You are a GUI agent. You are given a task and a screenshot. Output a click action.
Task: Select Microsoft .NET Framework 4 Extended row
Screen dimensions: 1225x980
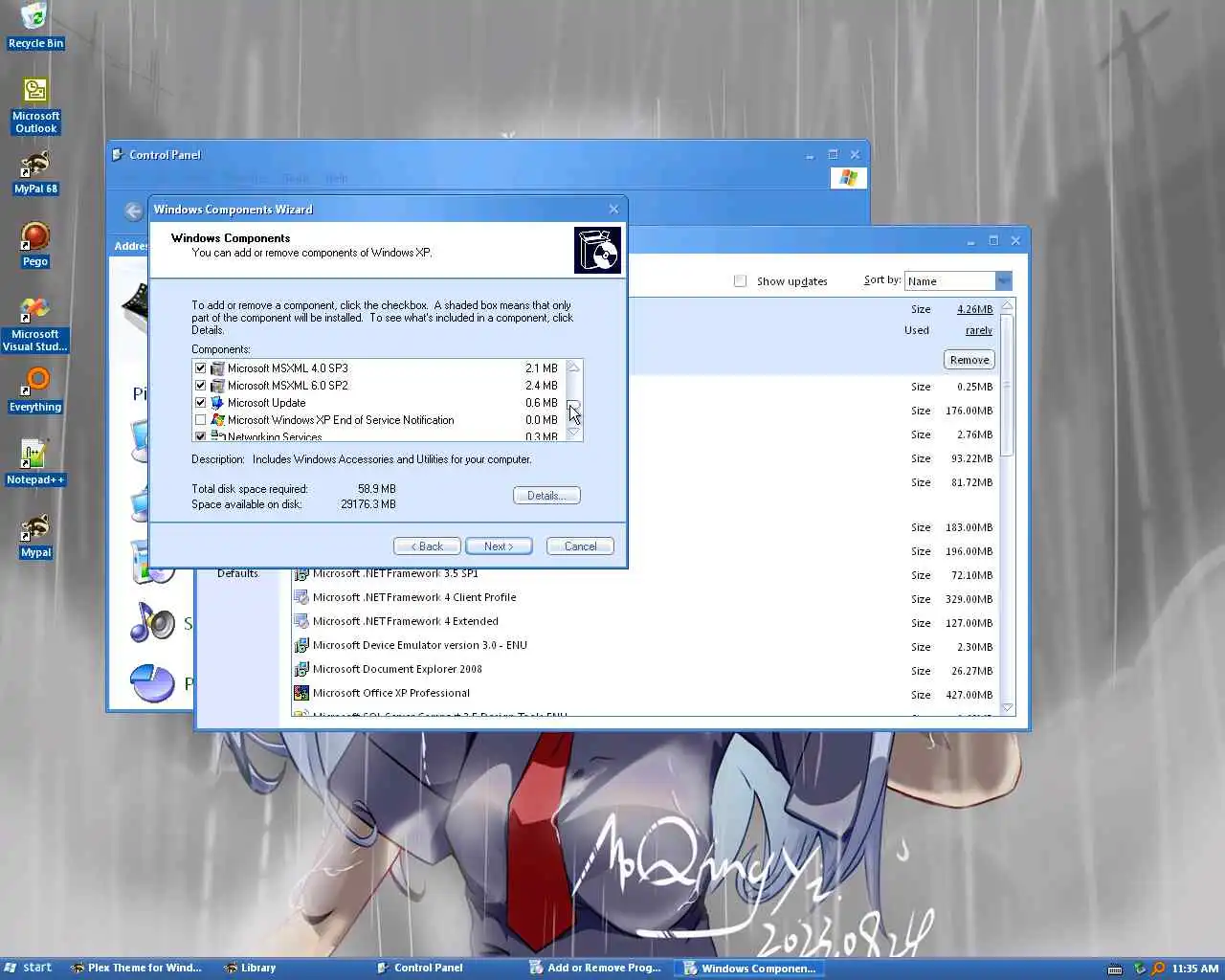646,621
